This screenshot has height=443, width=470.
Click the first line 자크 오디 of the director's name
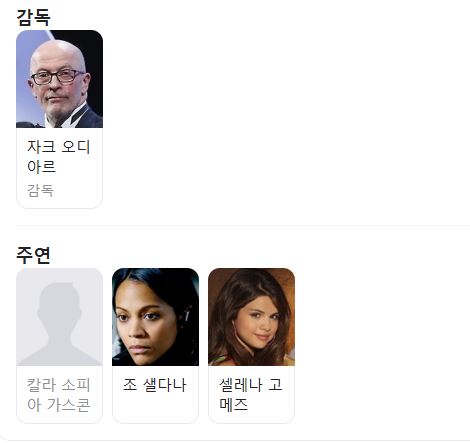59,147
